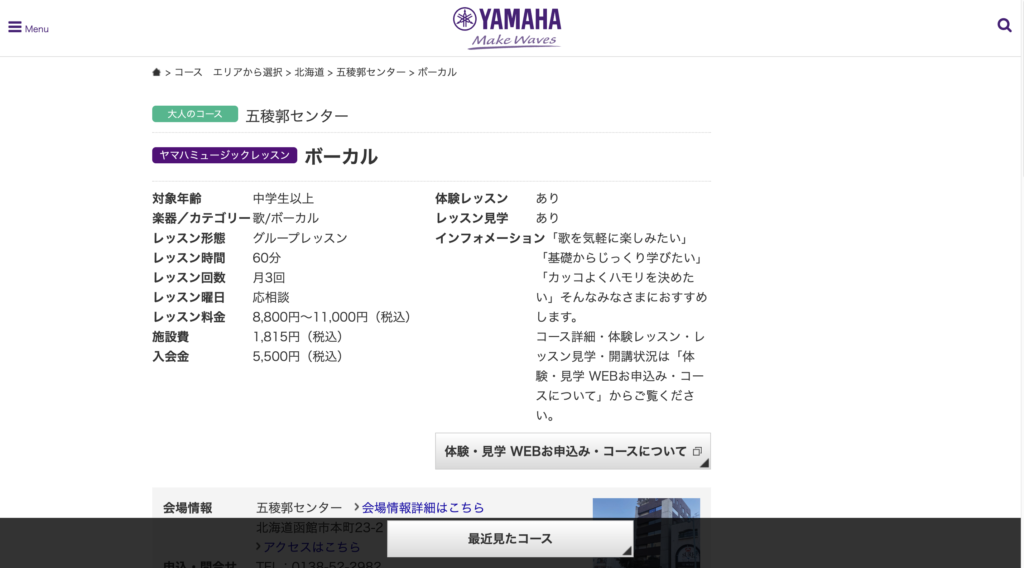The width and height of the screenshot is (1024, 568).
Task: Click the search magnifier icon
Action: pyautogui.click(x=1004, y=25)
